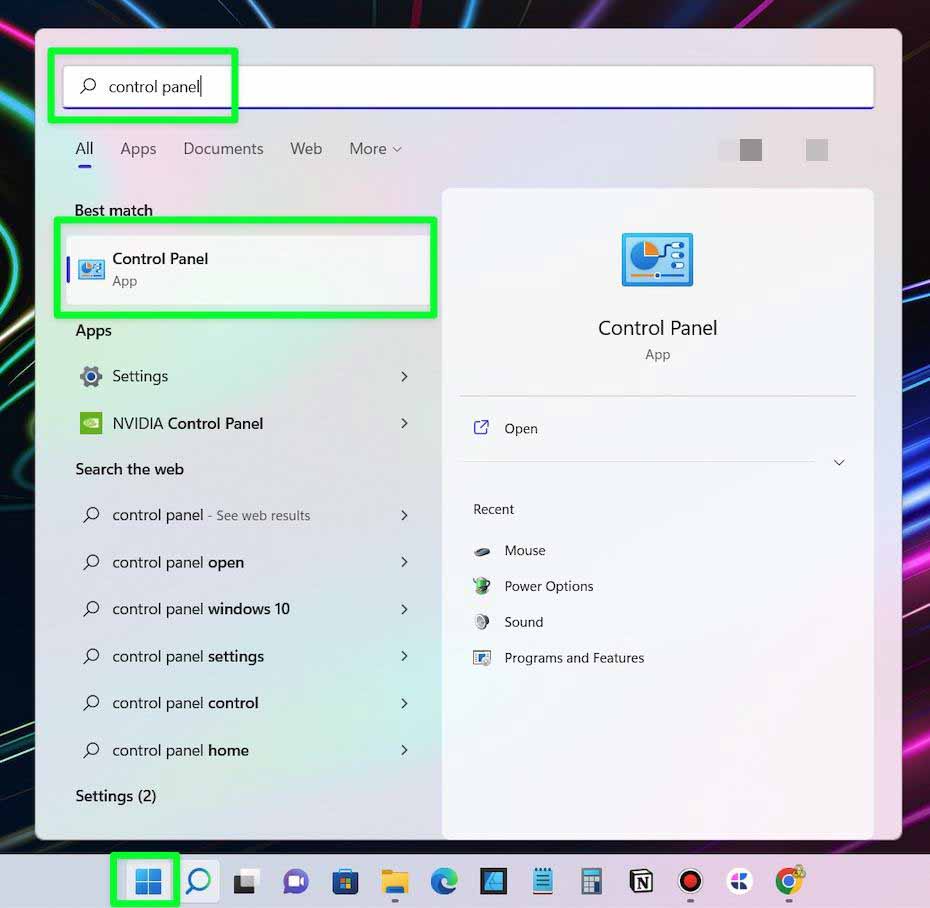Switch to the Documents filter tab
This screenshot has height=908, width=930.
pyautogui.click(x=223, y=149)
